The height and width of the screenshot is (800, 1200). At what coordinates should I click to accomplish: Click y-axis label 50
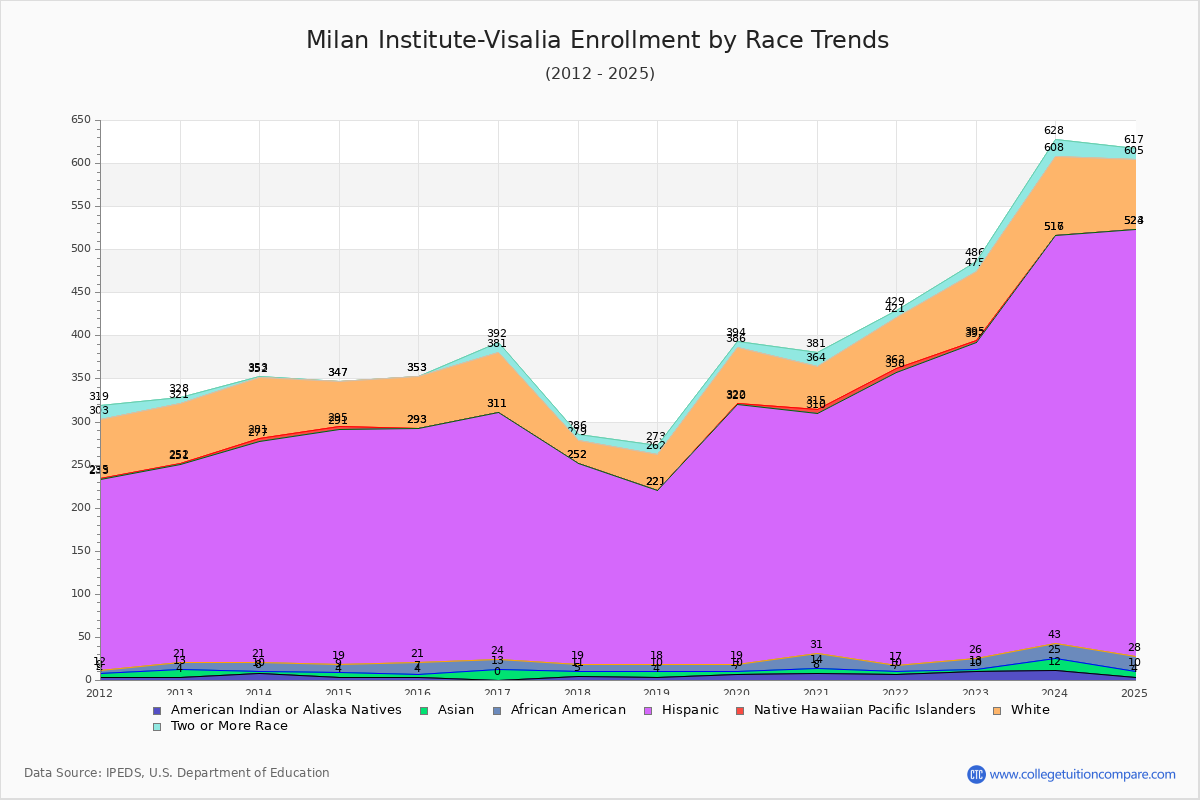point(84,637)
